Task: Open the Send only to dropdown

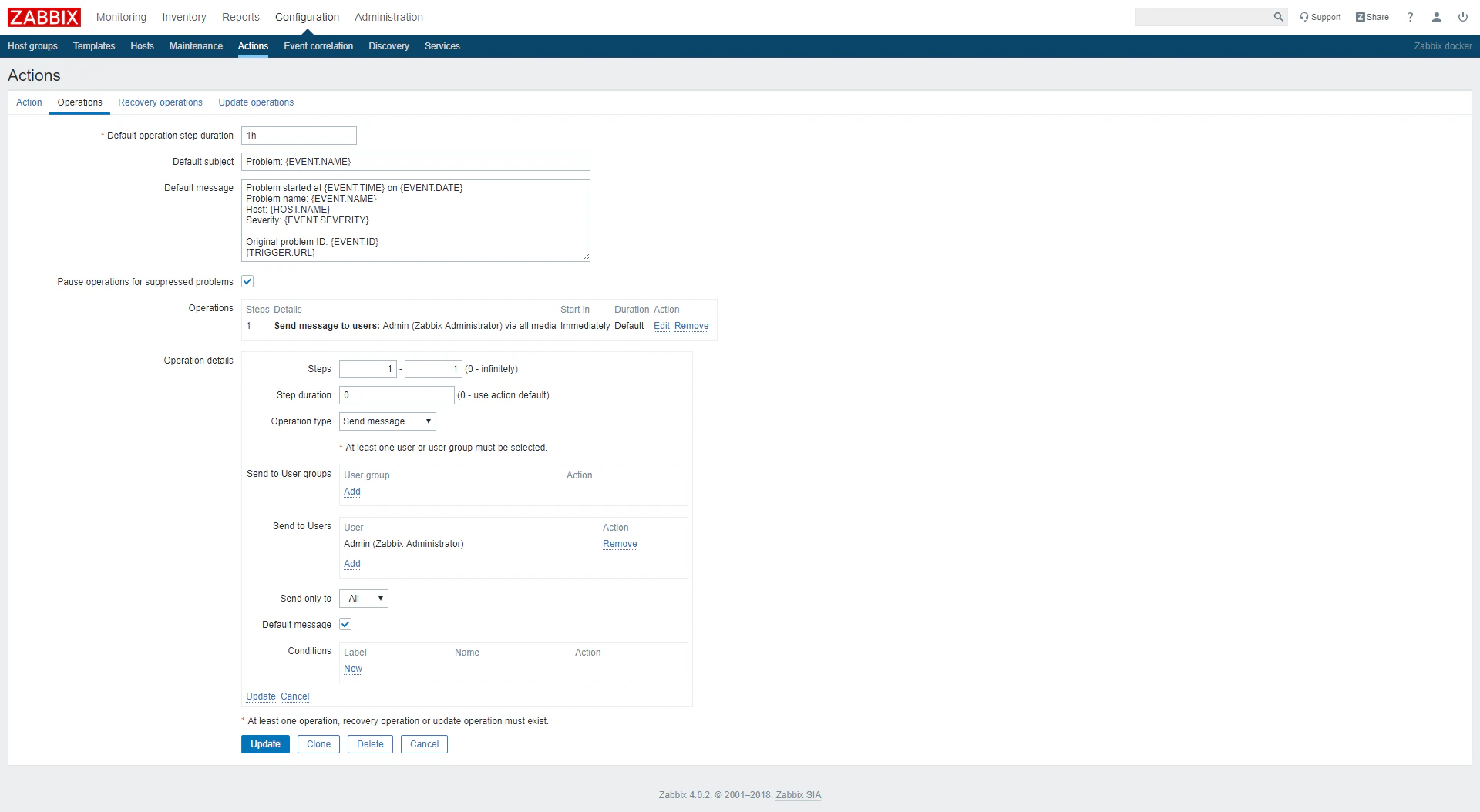Action: point(364,599)
